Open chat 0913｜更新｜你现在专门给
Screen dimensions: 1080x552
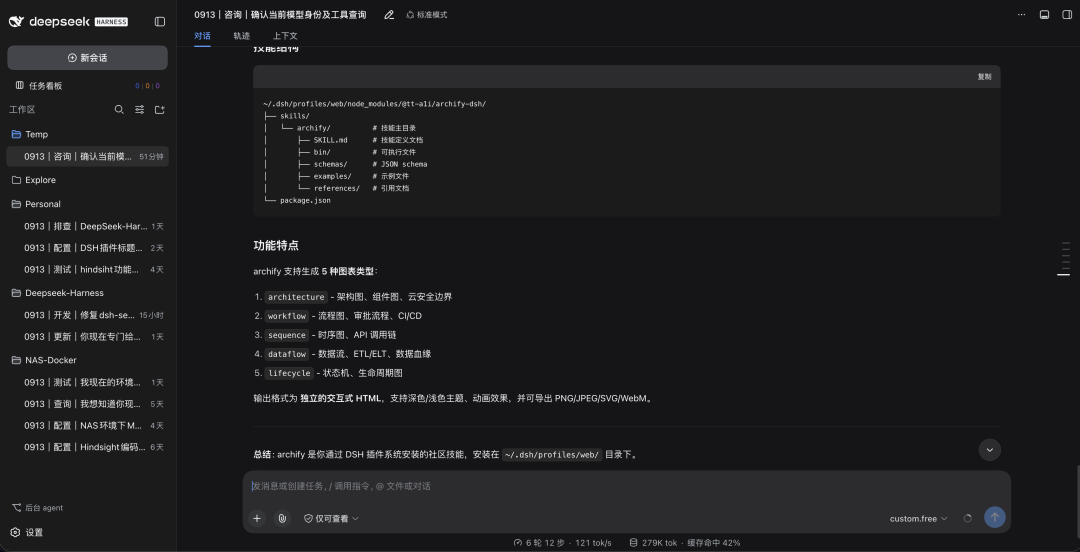pyautogui.click(x=87, y=337)
